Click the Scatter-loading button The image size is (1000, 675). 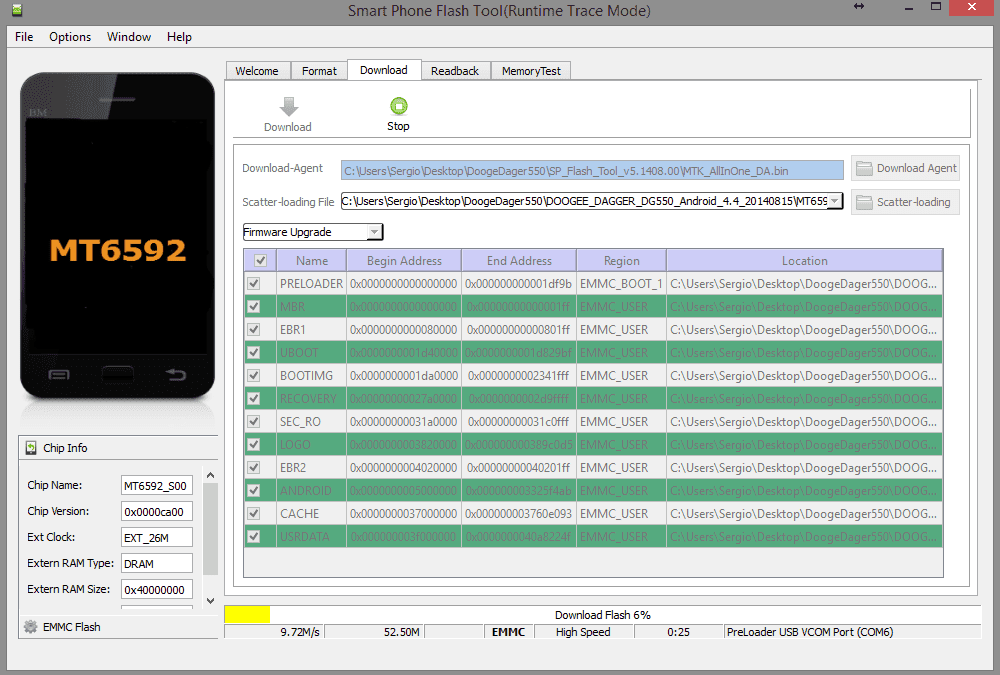point(905,202)
